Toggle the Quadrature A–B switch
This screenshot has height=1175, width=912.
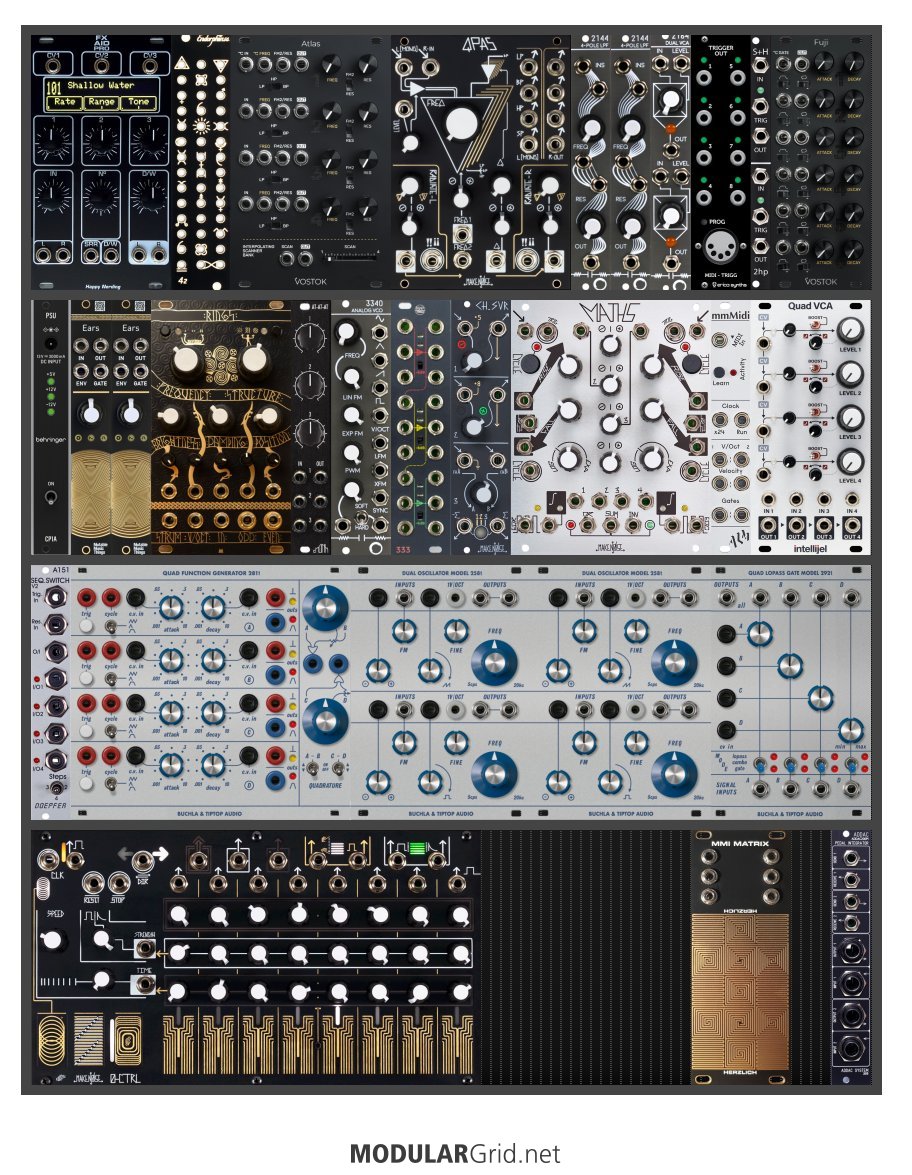tap(311, 767)
